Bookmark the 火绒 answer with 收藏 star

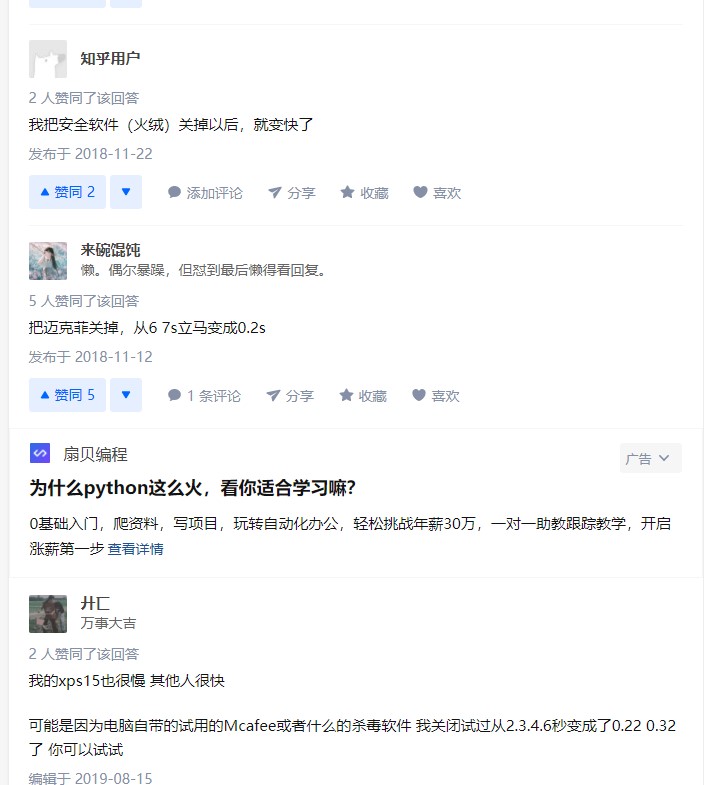pos(365,192)
